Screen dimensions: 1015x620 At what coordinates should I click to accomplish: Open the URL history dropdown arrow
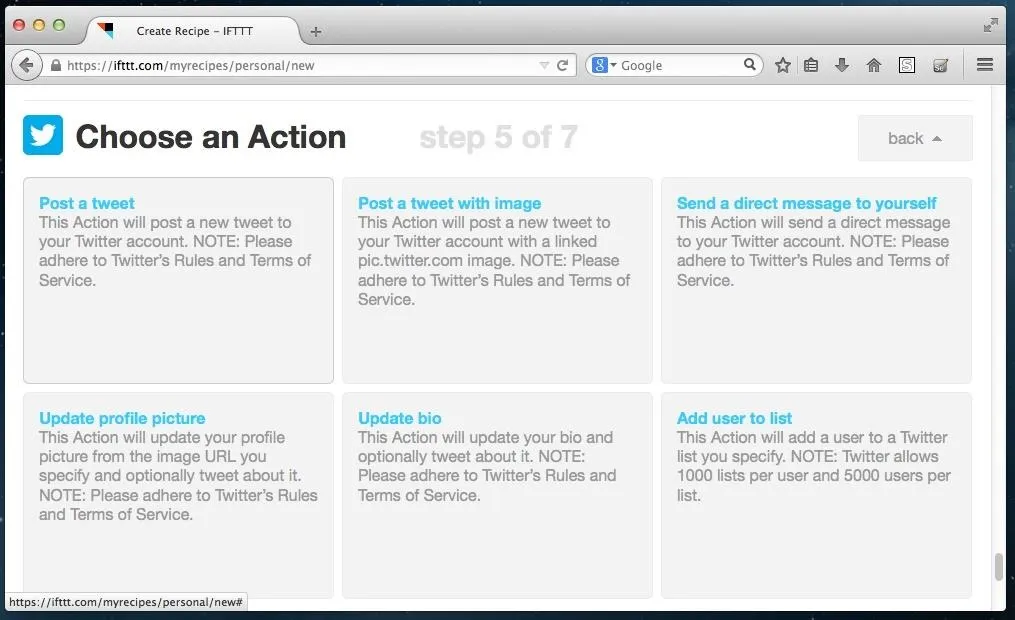coord(544,65)
